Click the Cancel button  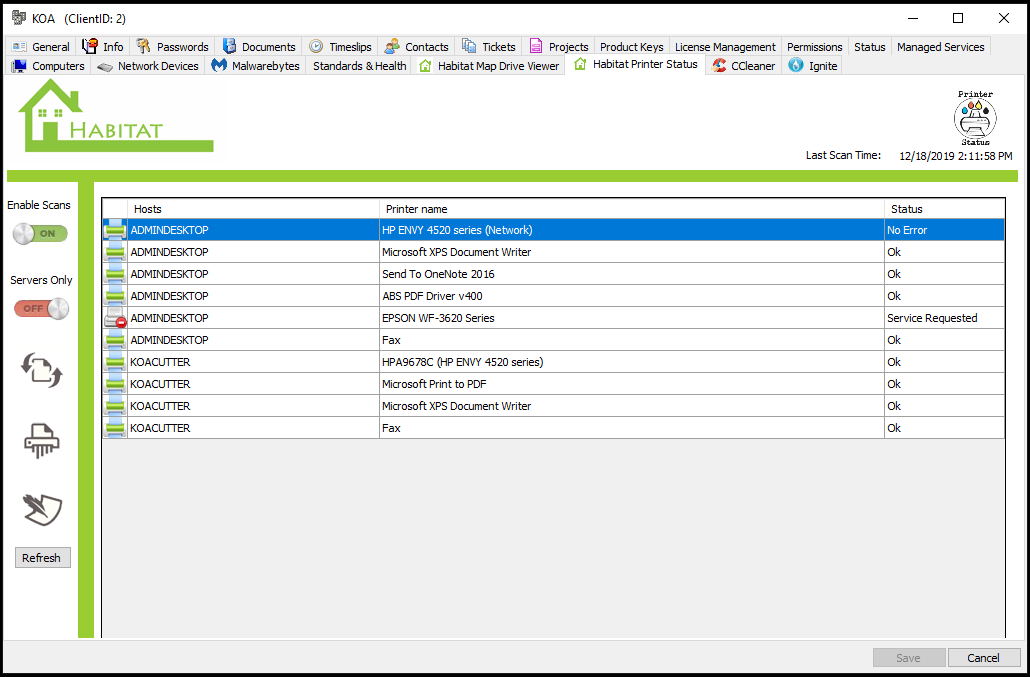(983, 657)
